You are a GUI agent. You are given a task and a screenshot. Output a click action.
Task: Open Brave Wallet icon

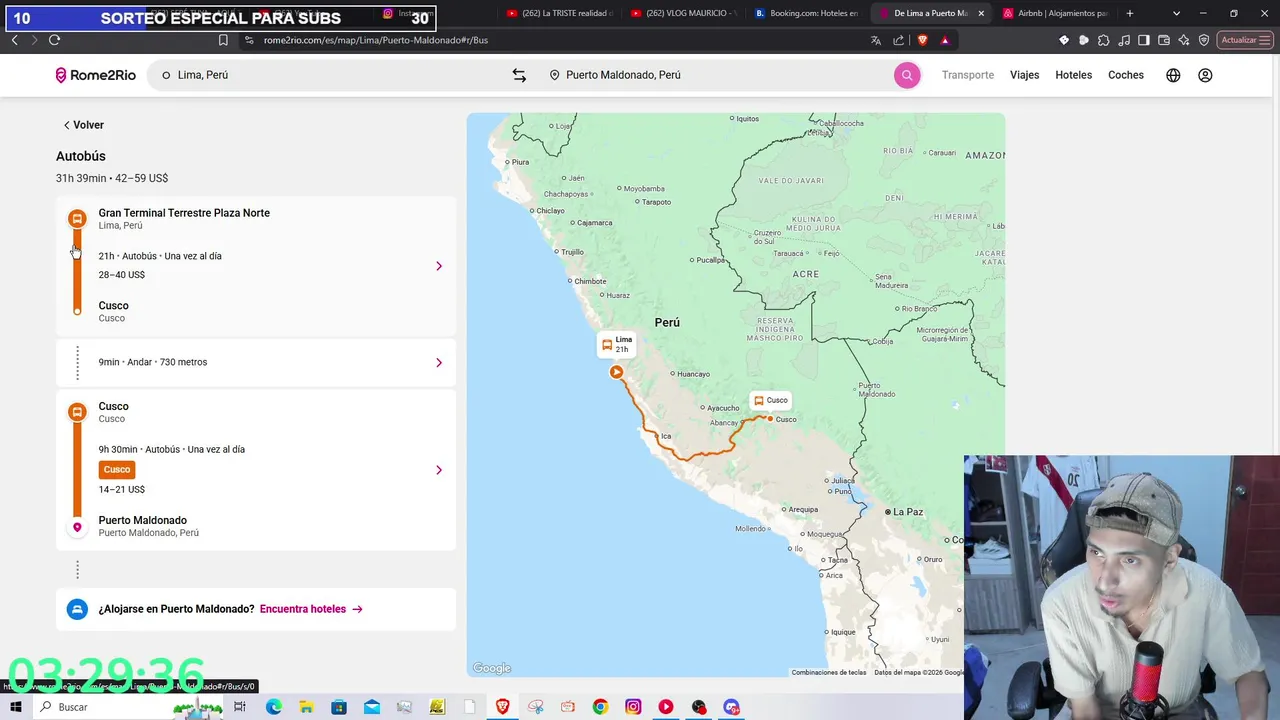(1163, 40)
